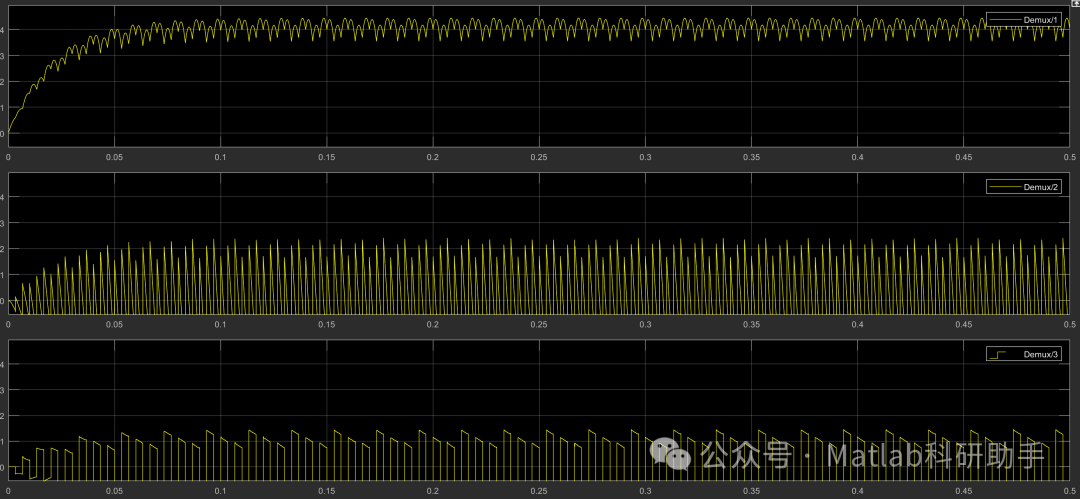
Task: Select the 0.5 time tick under the Demux/2 plot
Action: tap(1070, 324)
